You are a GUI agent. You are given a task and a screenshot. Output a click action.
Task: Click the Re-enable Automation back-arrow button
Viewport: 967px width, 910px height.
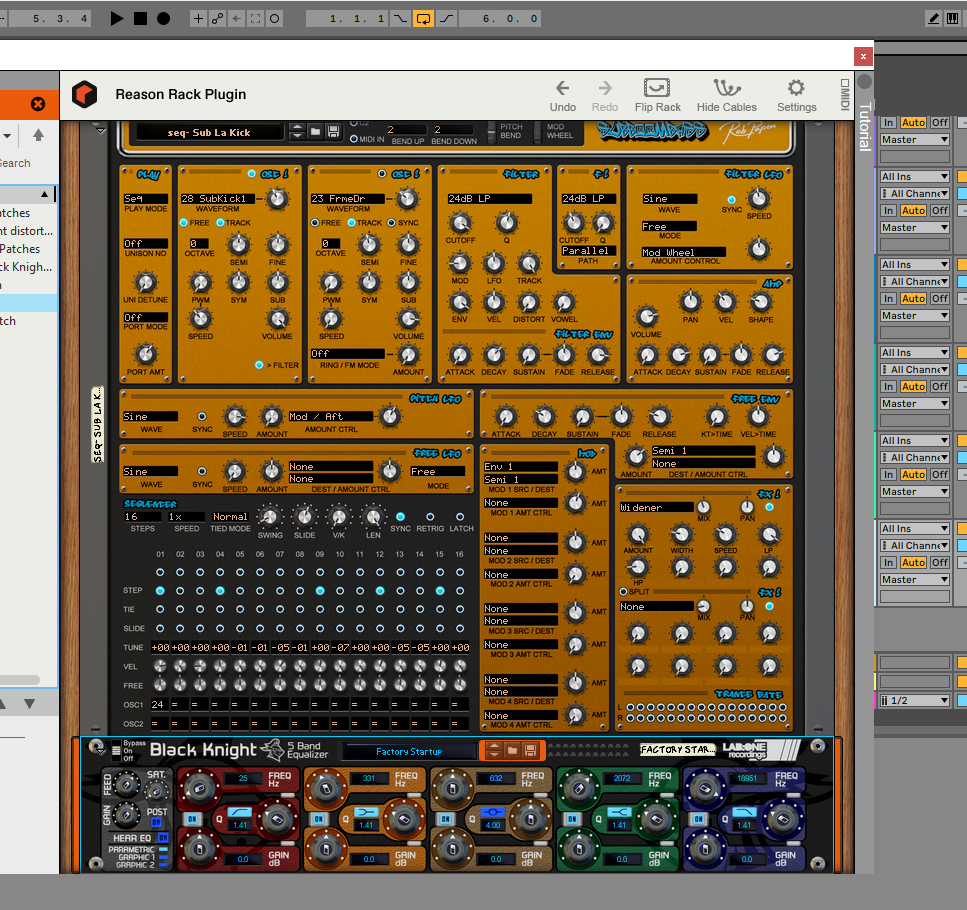click(x=236, y=18)
